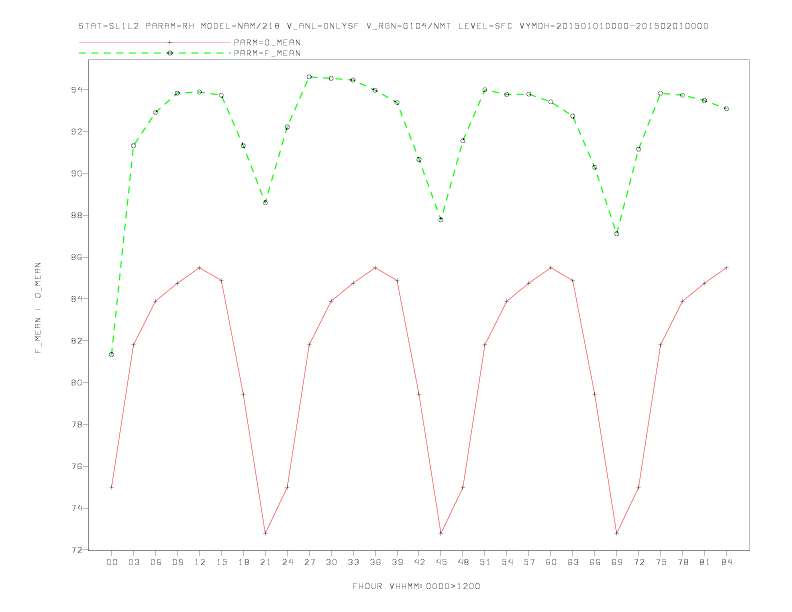The image size is (792, 612).
Task: Click the x-axis tick label 36
Action: coord(375,562)
